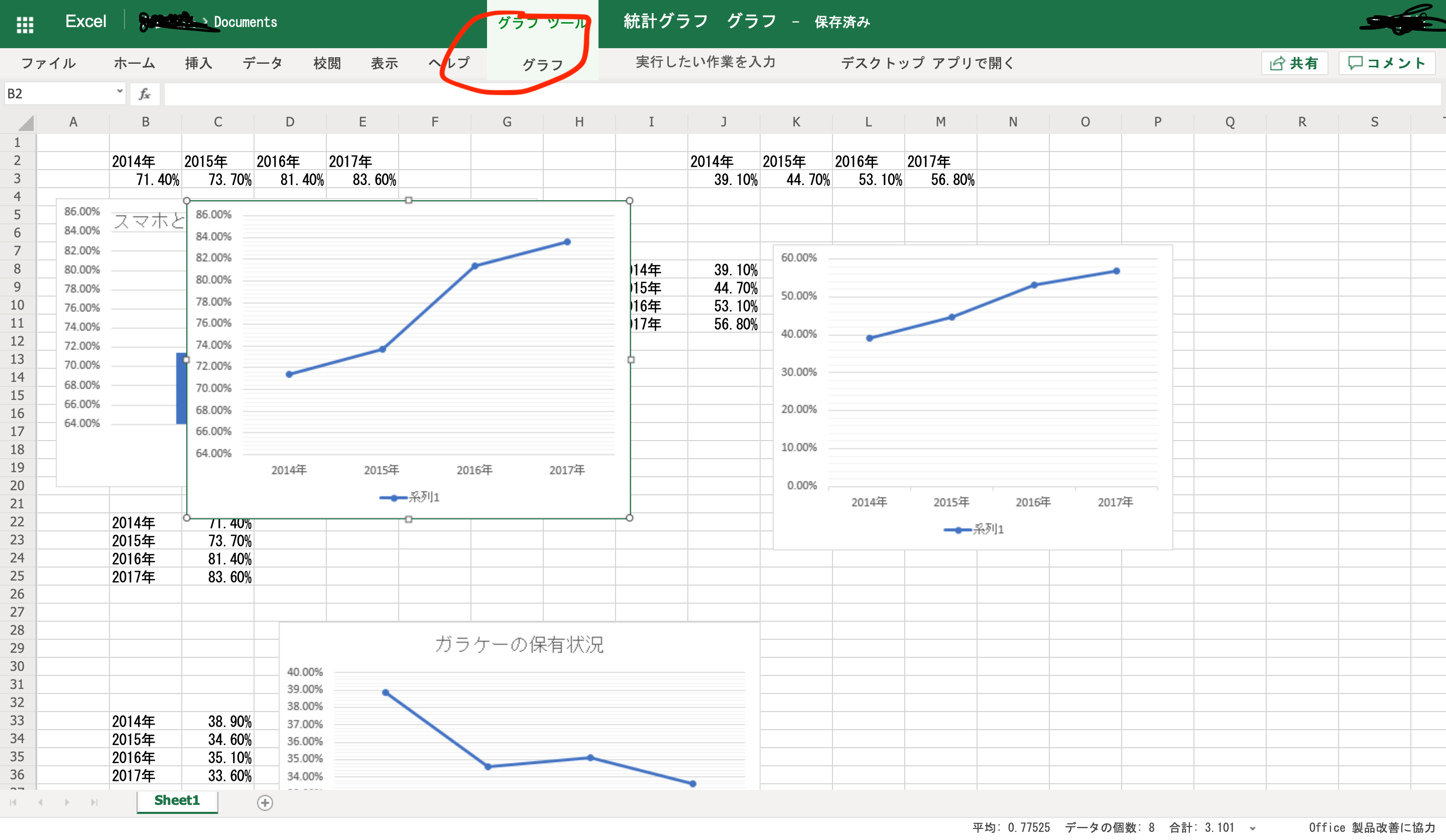Click the add new sheet plus icon
Screen dimensions: 1446x840
point(265,802)
